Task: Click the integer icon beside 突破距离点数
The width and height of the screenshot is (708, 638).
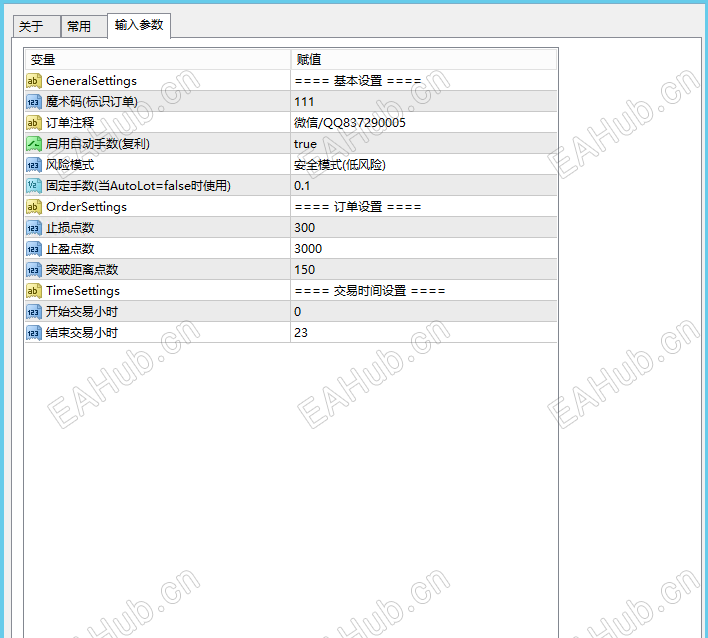Action: (x=33, y=270)
